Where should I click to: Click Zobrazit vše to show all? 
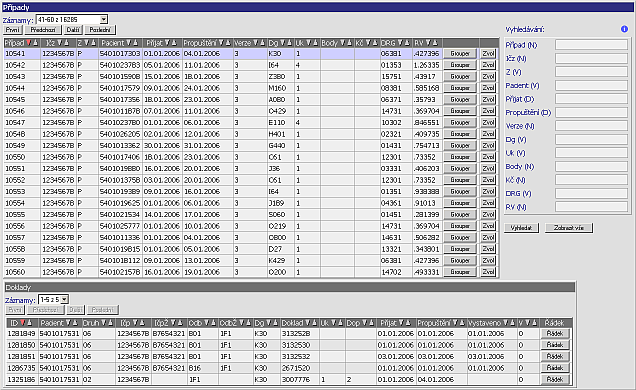click(x=569, y=228)
